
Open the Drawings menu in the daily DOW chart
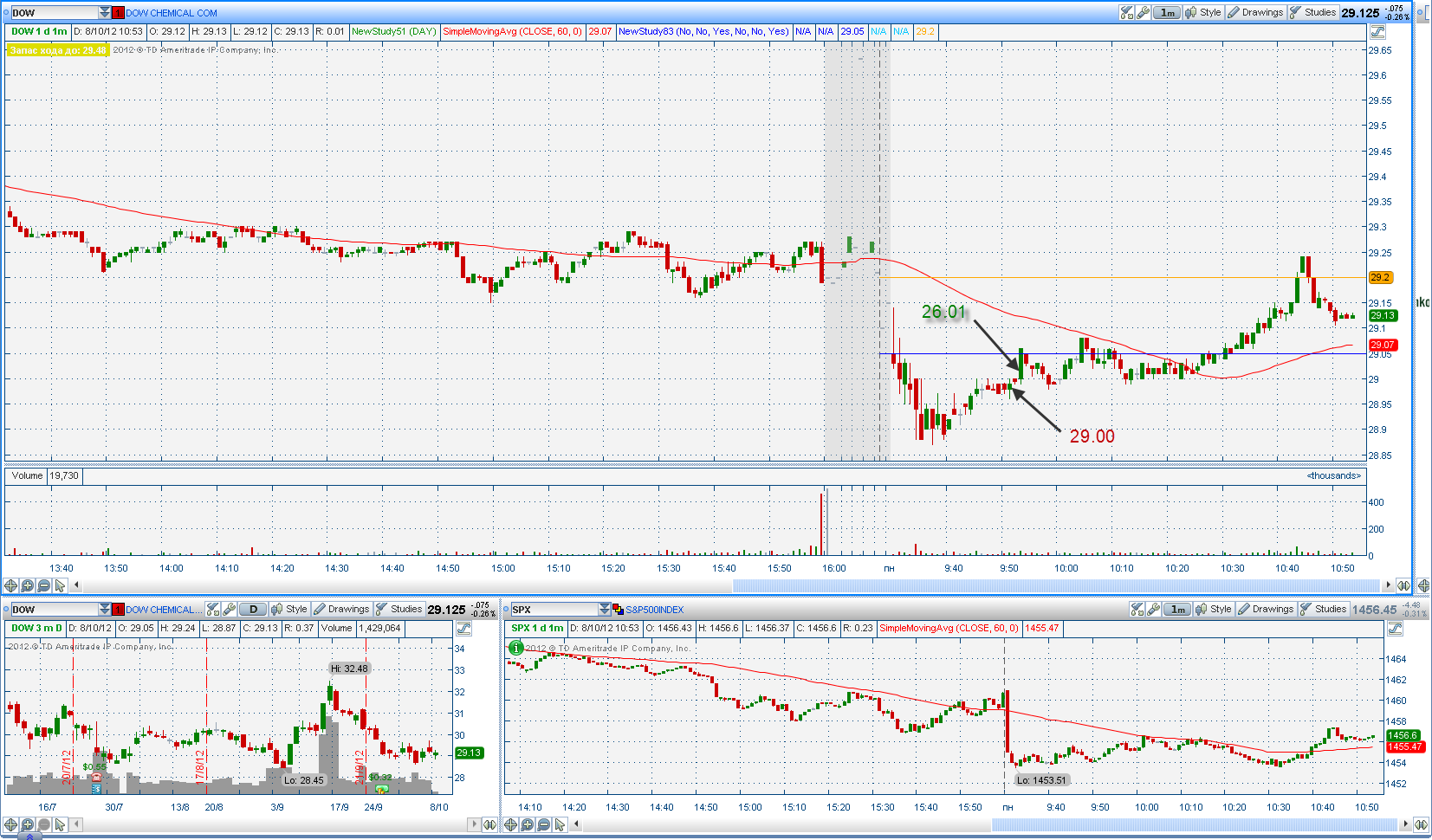click(x=341, y=609)
